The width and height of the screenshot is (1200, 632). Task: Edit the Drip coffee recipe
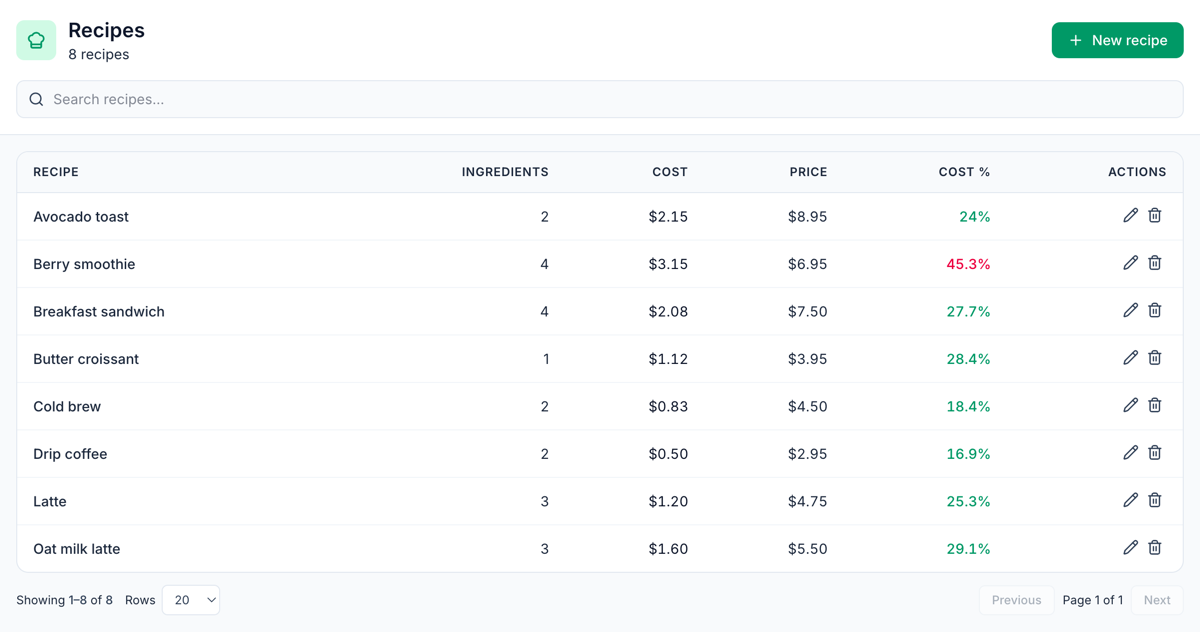(1130, 453)
